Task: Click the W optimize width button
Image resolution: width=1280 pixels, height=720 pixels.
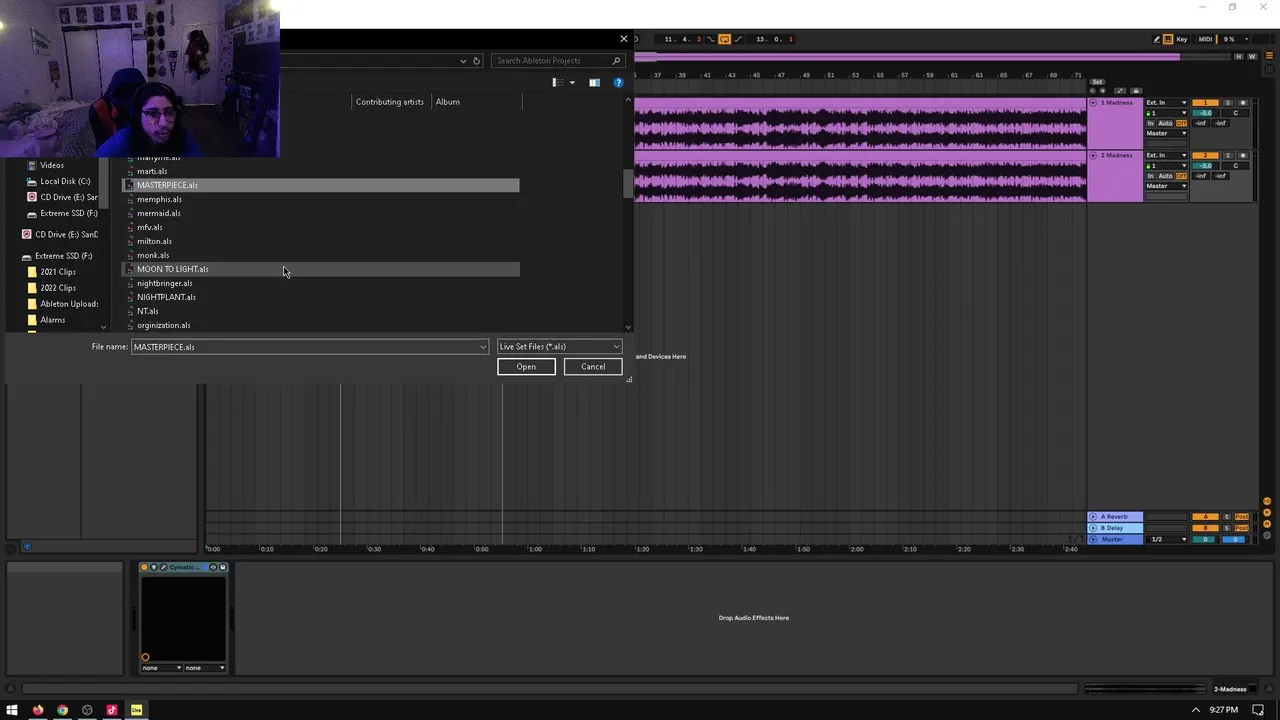Action: (1252, 57)
